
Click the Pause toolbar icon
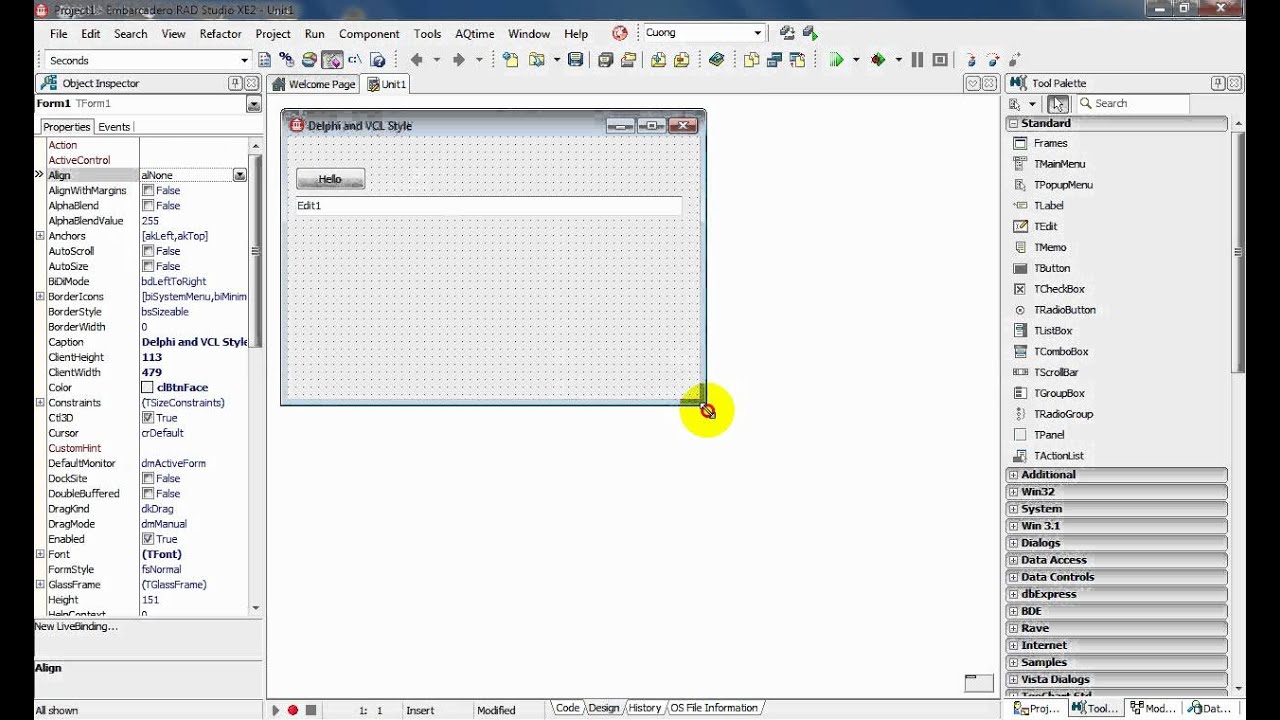917,60
